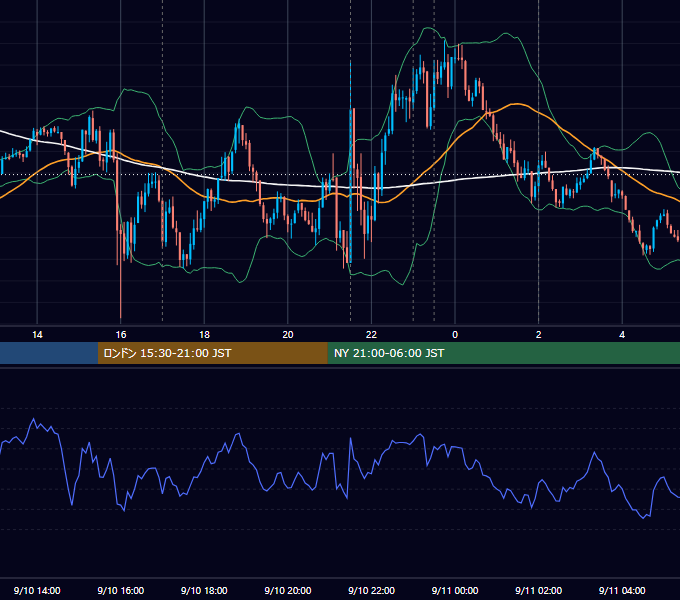Click the 9/11 02:00 time label
Viewport: 680px width, 600px height.
click(539, 590)
